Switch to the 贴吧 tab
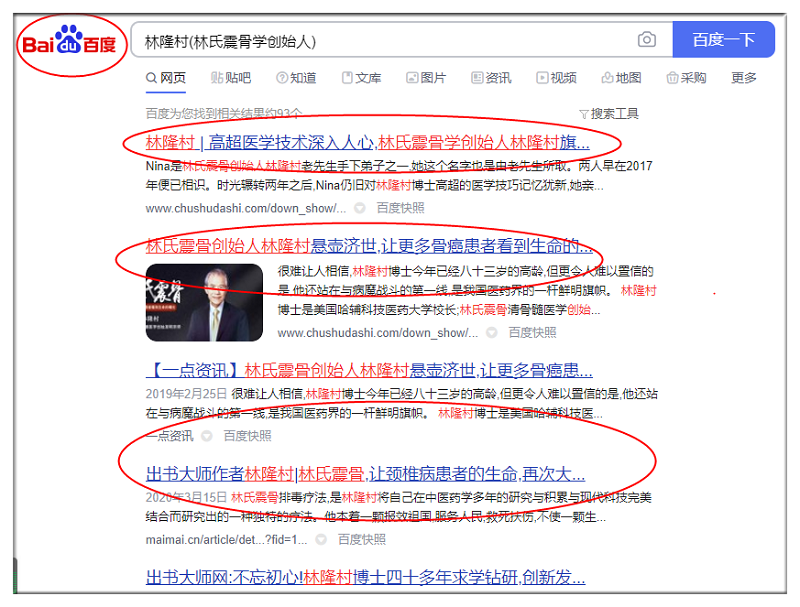The image size is (800, 607). pos(230,78)
